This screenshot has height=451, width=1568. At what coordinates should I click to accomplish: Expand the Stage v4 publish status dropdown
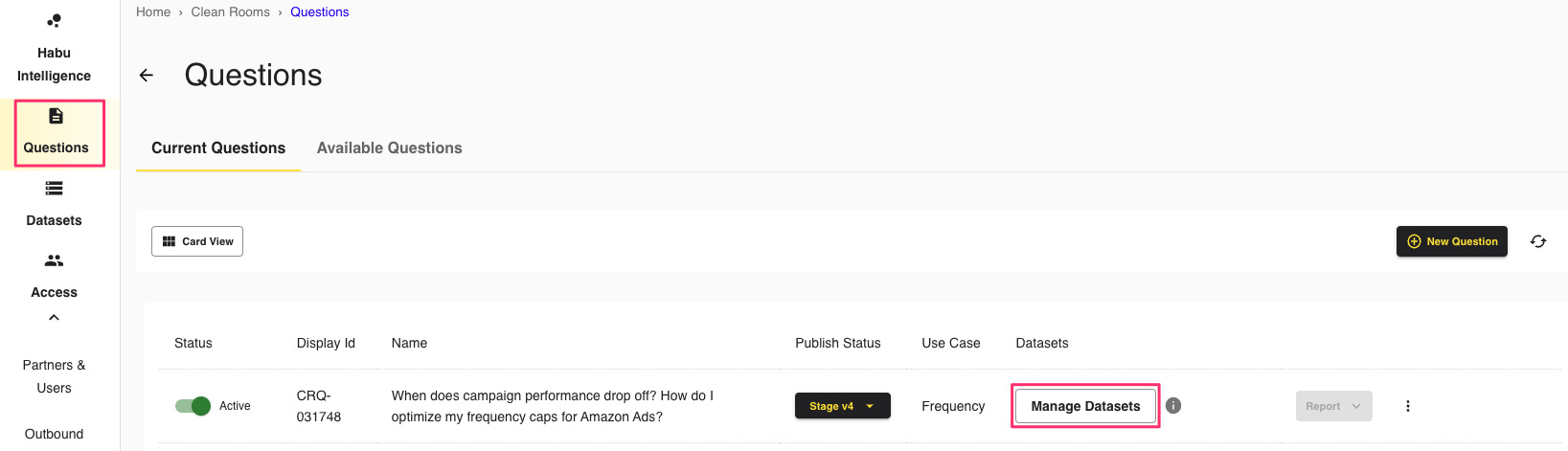(843, 406)
